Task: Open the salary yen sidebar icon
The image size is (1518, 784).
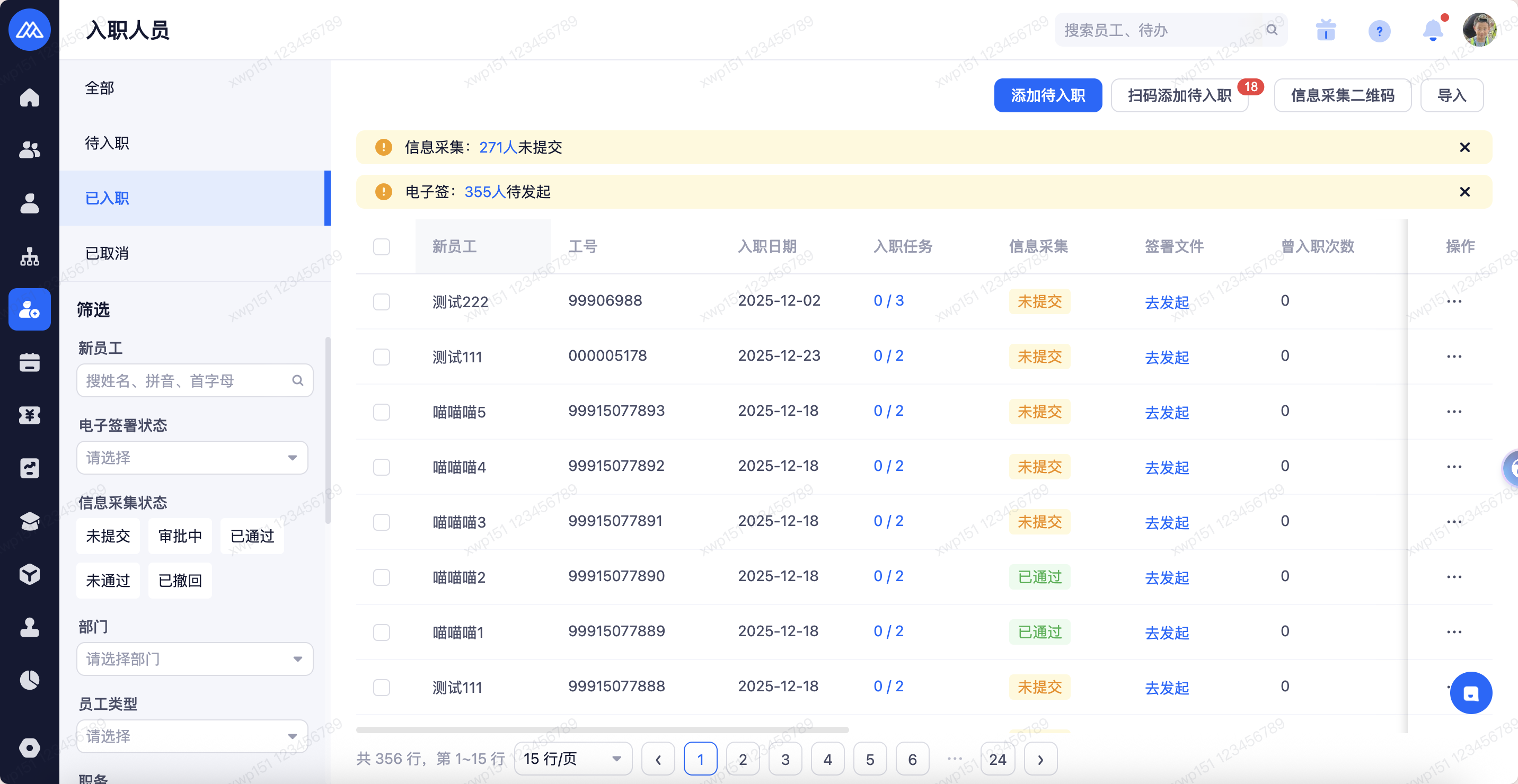Action: [x=30, y=415]
